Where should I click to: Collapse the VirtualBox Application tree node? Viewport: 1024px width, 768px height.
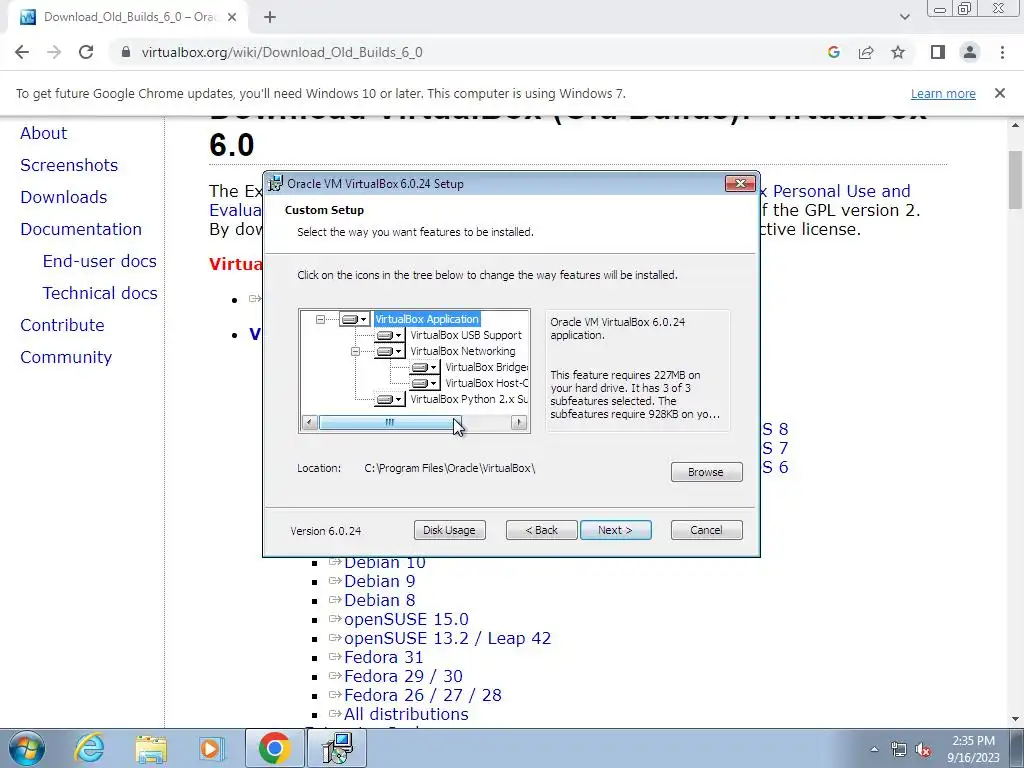pyautogui.click(x=320, y=319)
